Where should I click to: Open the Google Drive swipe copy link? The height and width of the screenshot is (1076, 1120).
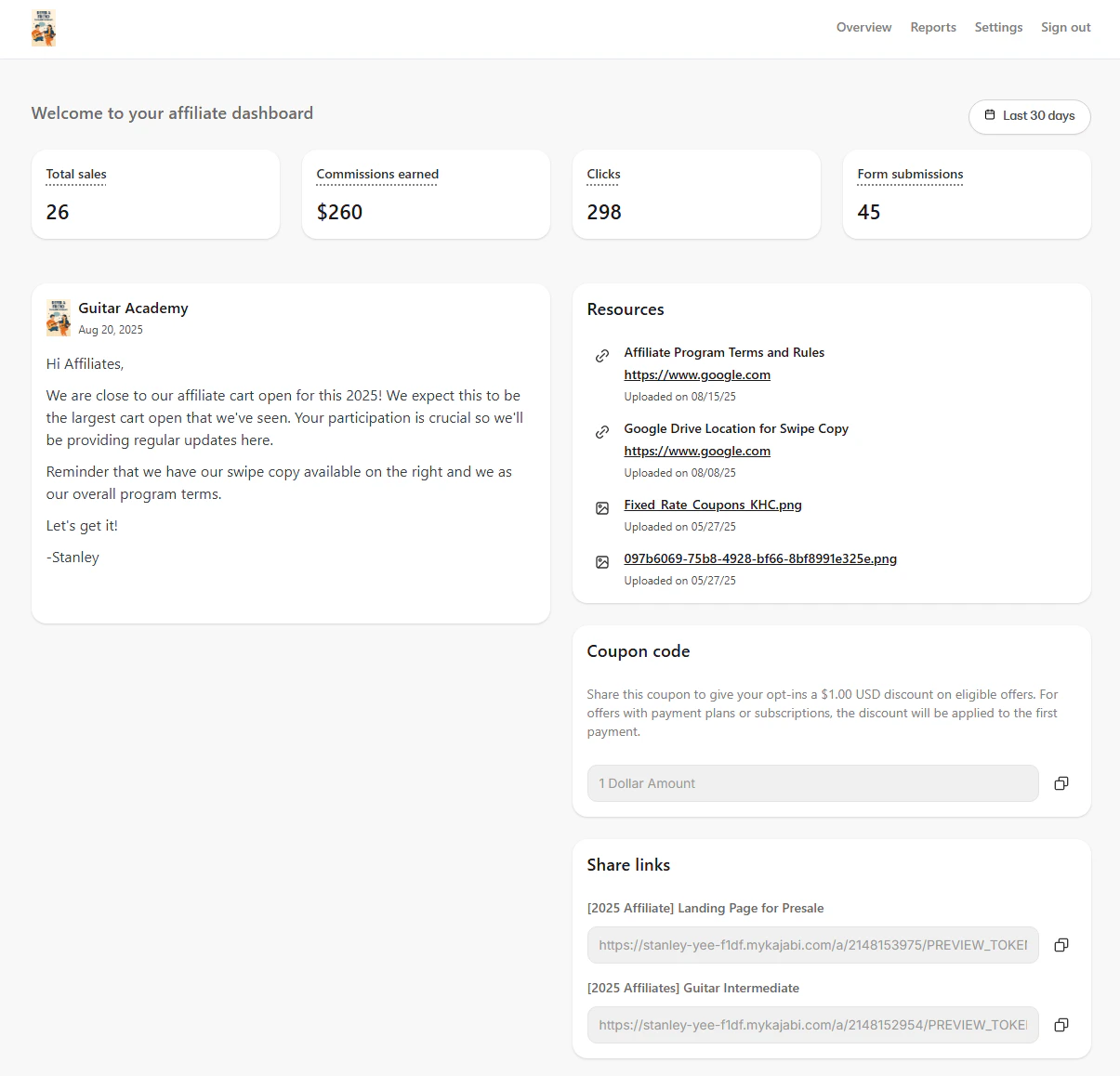point(696,451)
